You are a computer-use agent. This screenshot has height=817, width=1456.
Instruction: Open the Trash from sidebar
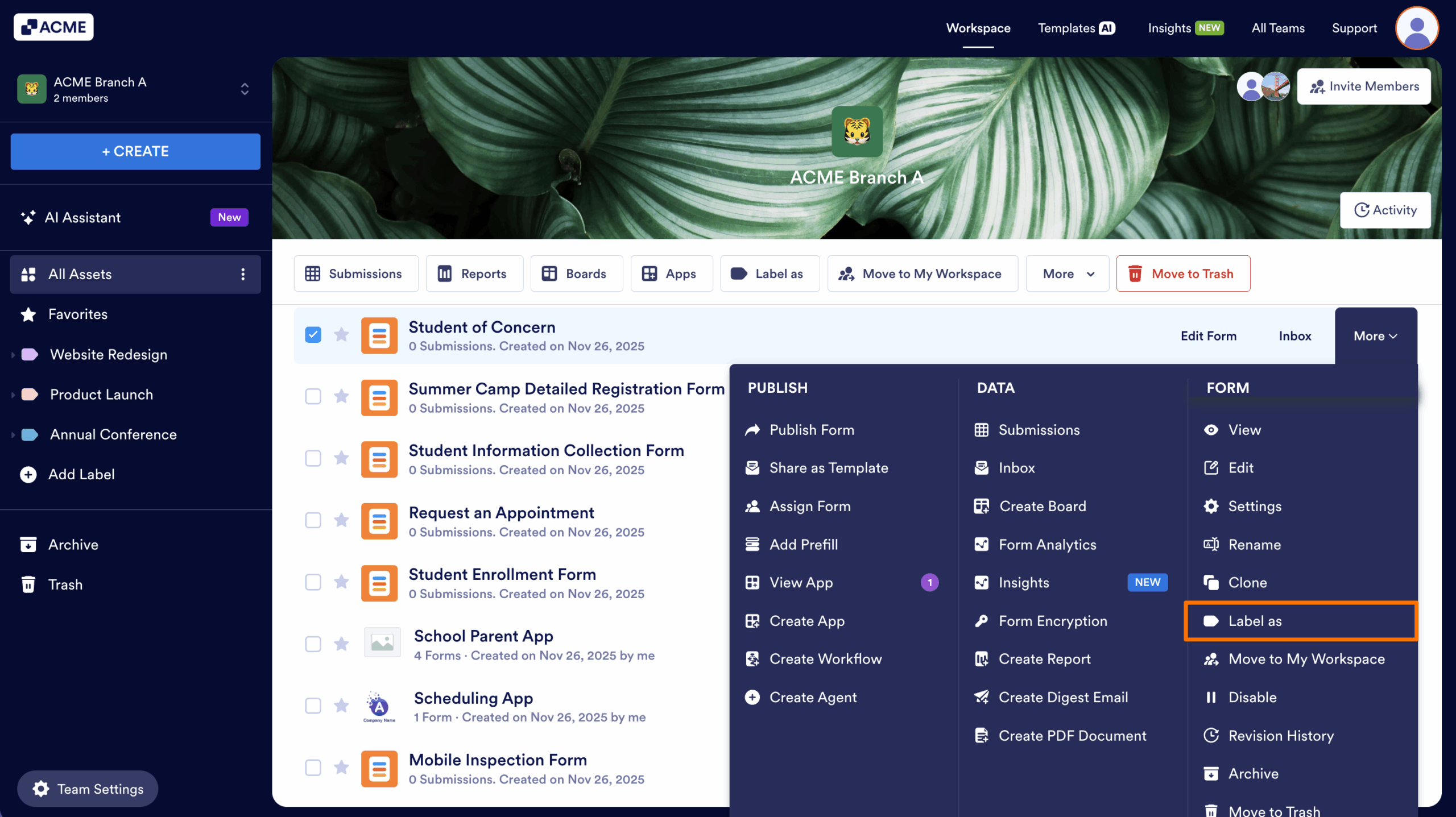click(65, 584)
